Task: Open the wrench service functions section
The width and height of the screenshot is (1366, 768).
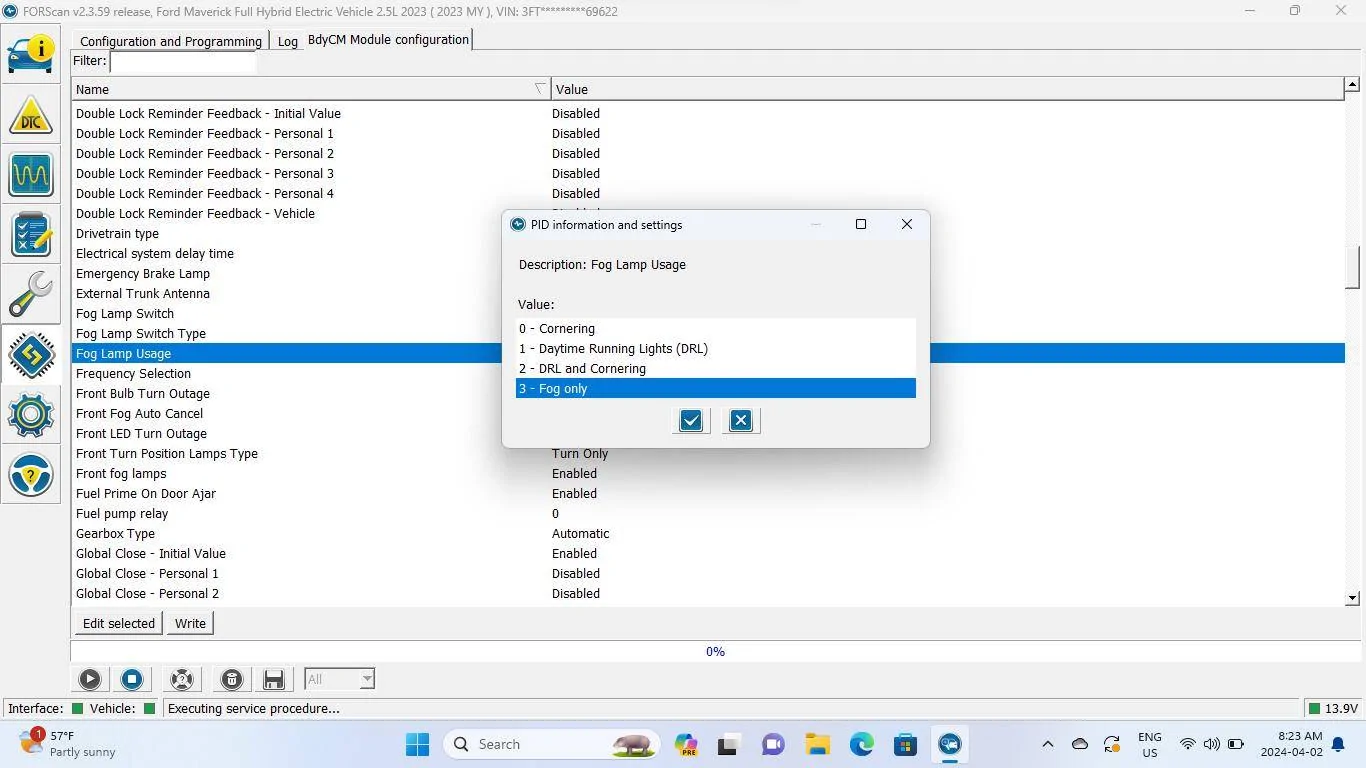Action: pyautogui.click(x=31, y=294)
